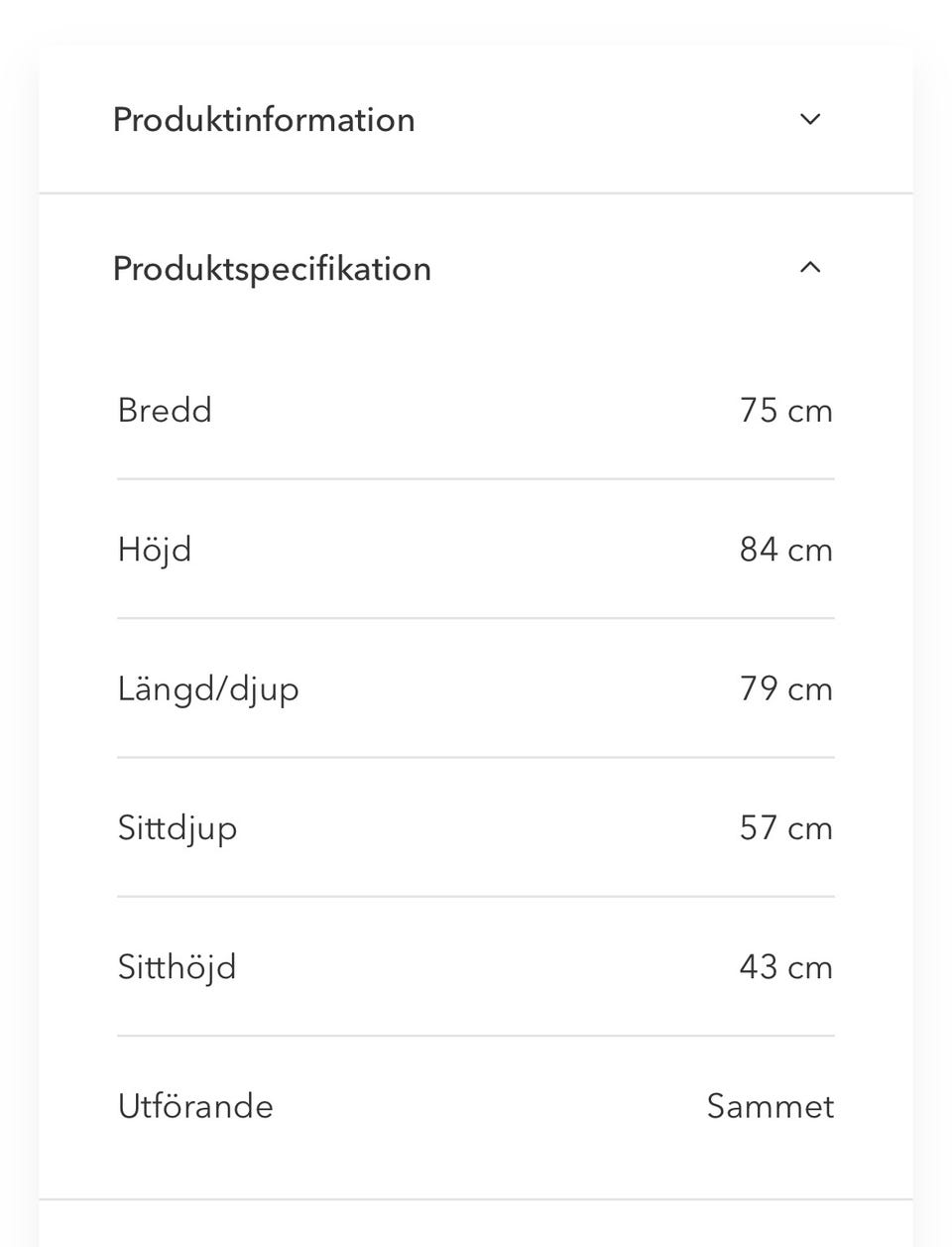Click the 84 cm height value
This screenshot has width=952, height=1247.
pos(785,550)
